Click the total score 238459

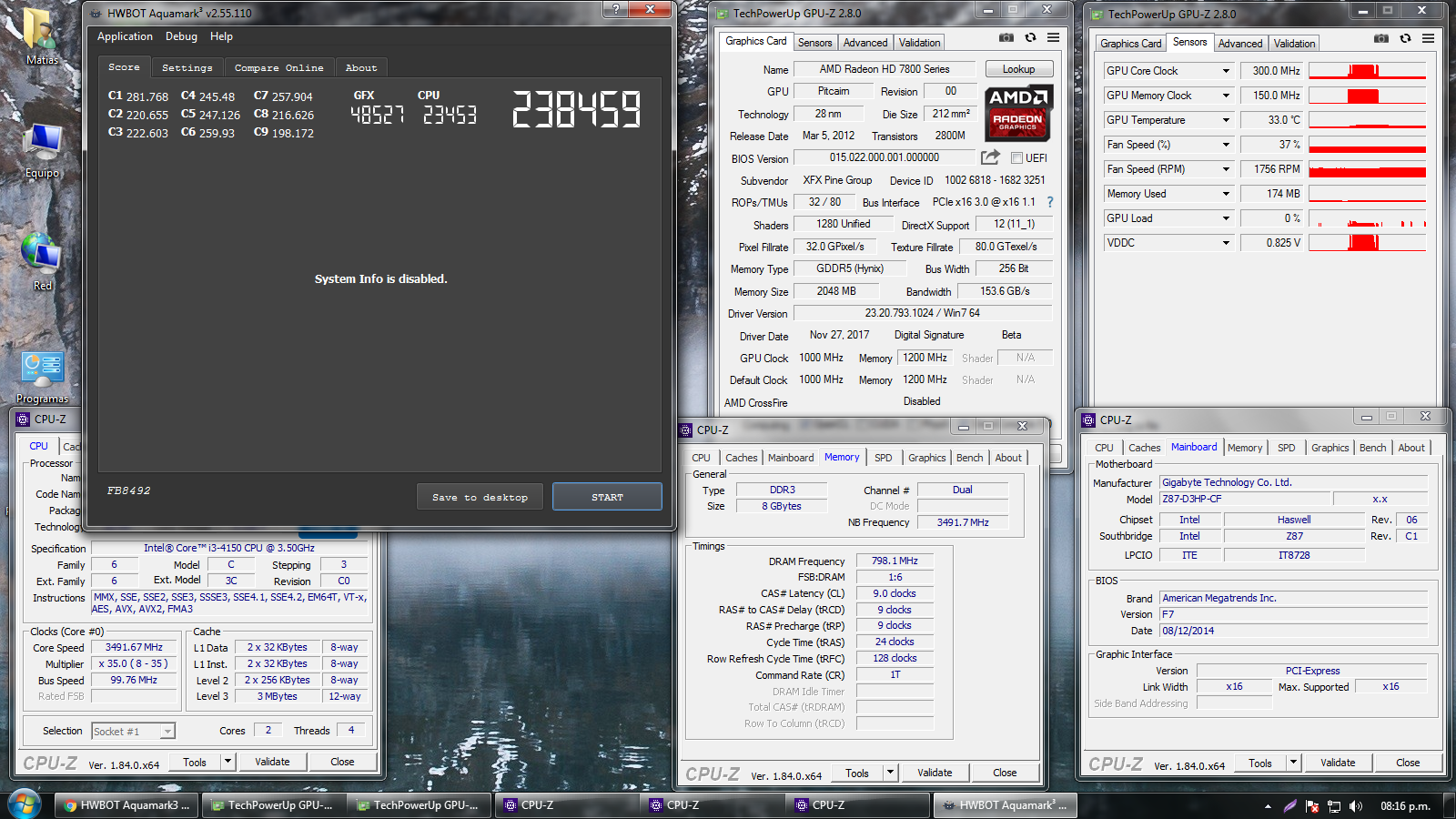point(577,109)
